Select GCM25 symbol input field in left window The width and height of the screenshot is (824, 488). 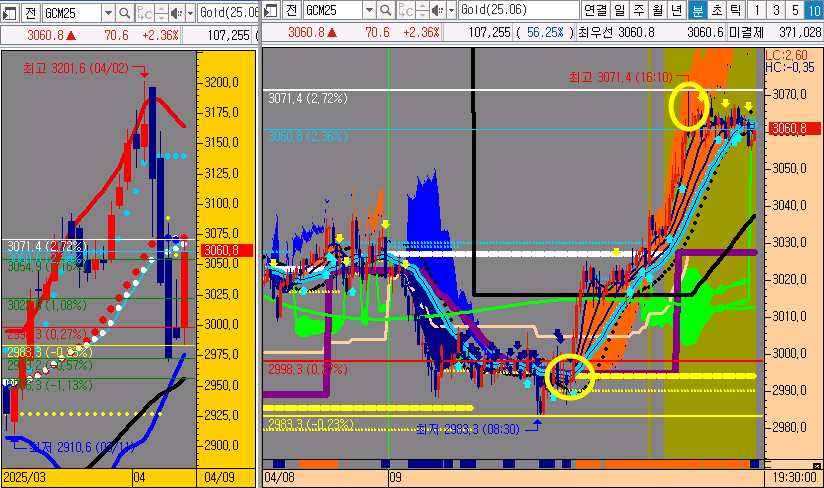[72, 13]
